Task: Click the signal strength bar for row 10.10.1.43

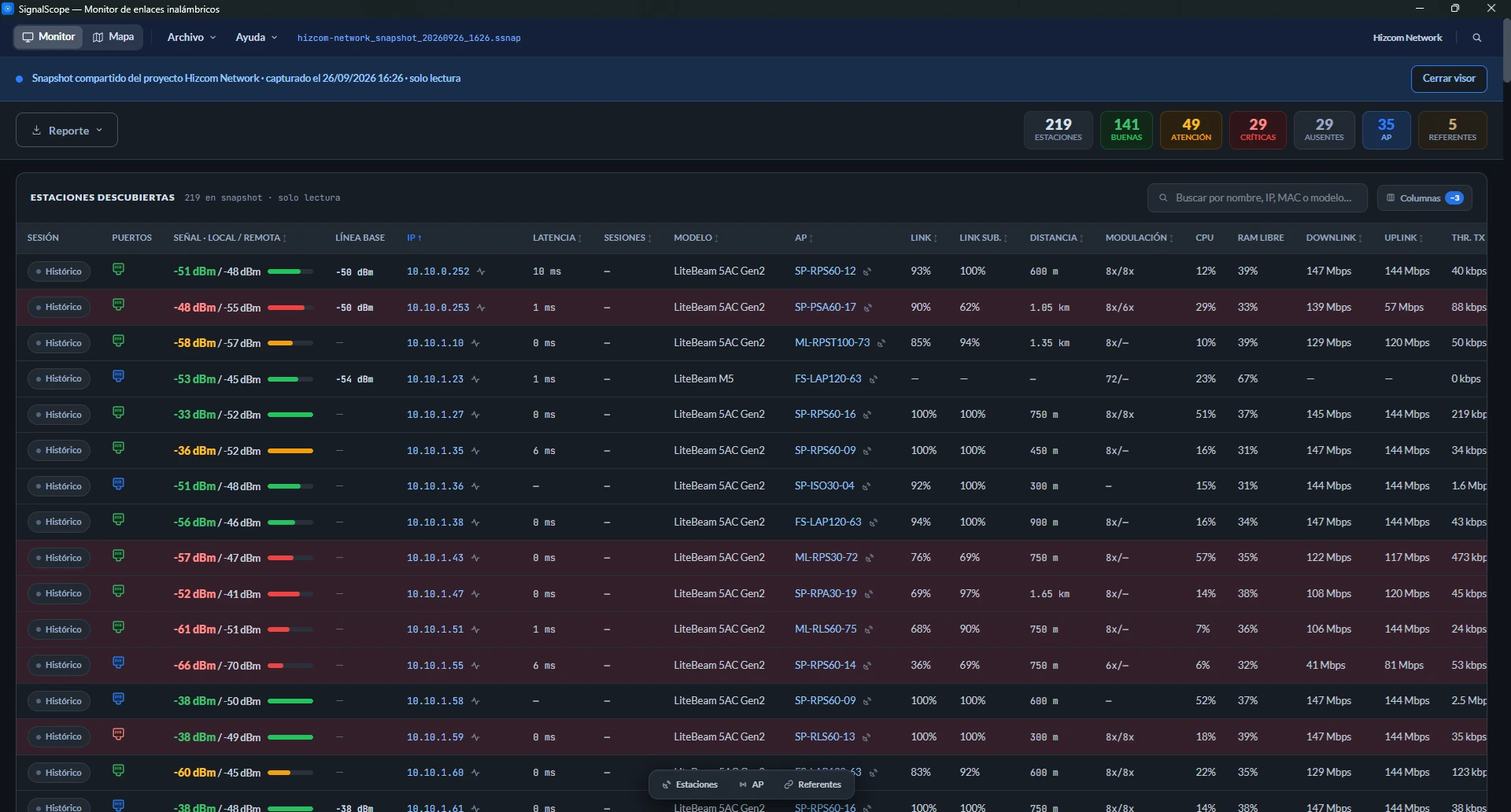Action: point(290,558)
